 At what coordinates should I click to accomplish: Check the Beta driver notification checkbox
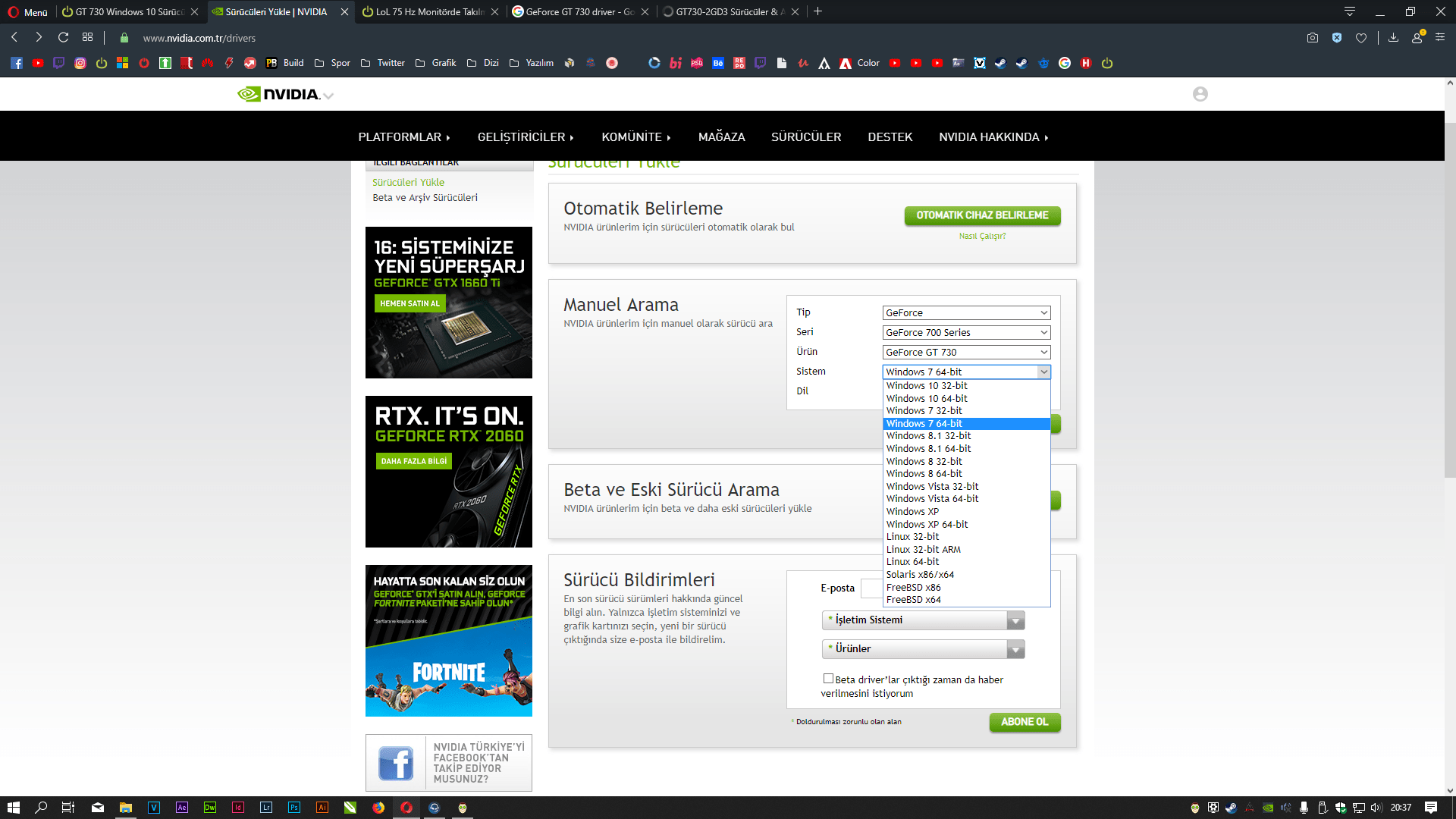point(828,679)
